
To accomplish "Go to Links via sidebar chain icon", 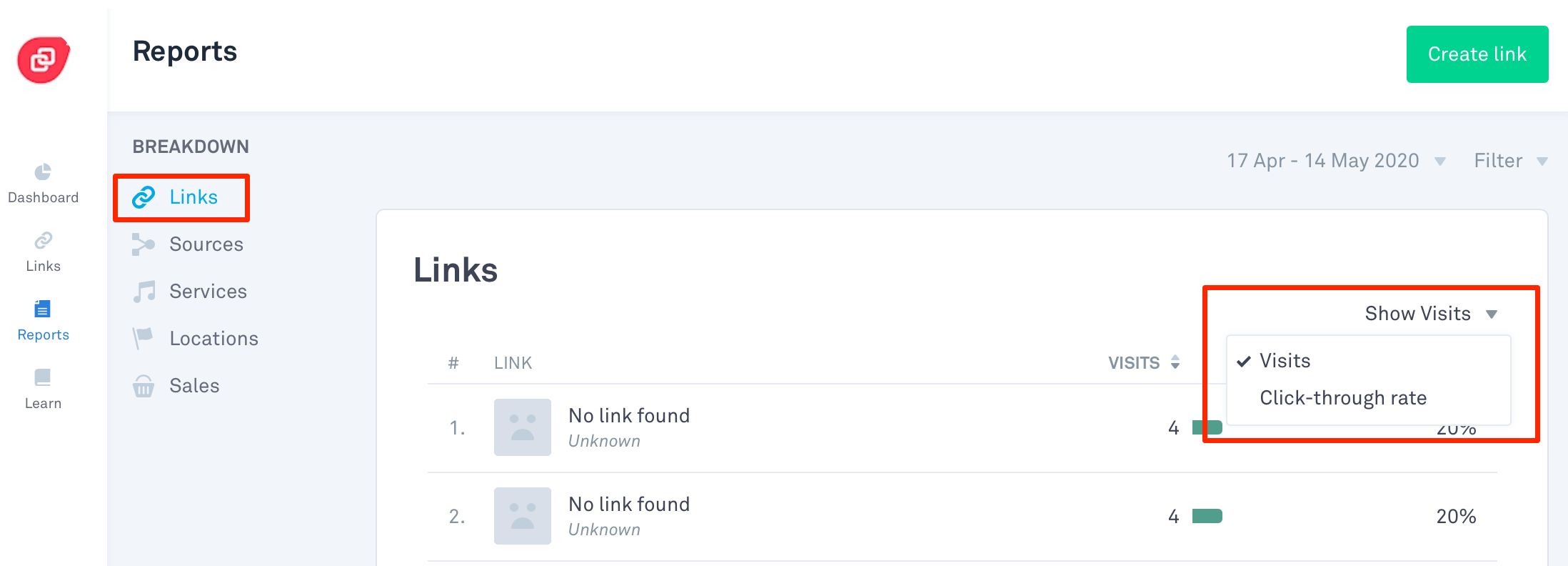I will click(x=43, y=240).
